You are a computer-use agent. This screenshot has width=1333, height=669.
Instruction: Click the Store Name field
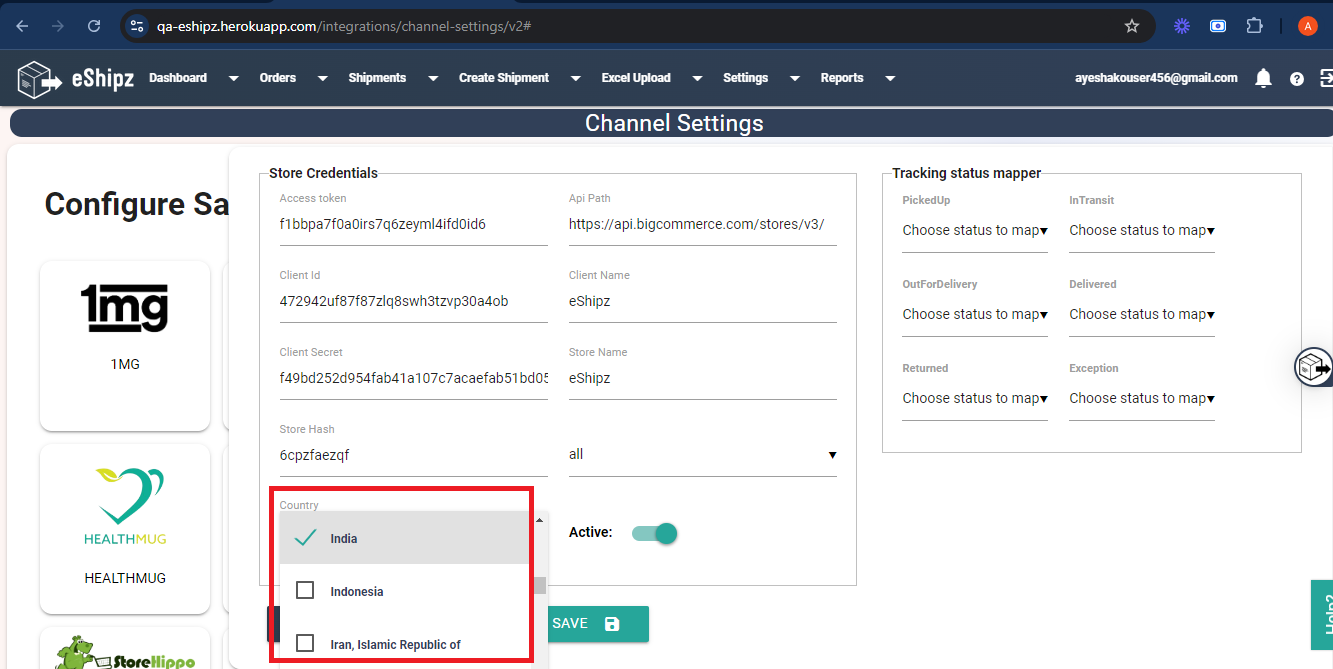pos(703,379)
